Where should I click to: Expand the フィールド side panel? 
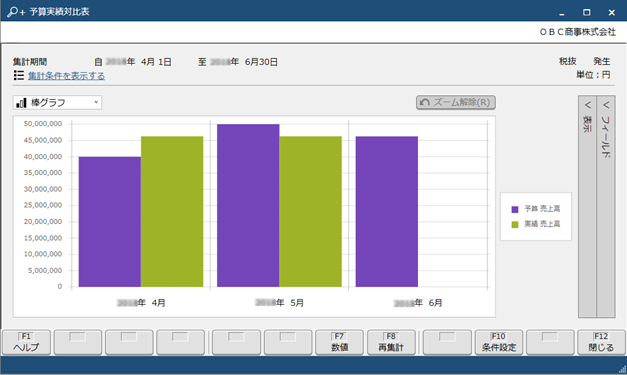click(x=606, y=206)
